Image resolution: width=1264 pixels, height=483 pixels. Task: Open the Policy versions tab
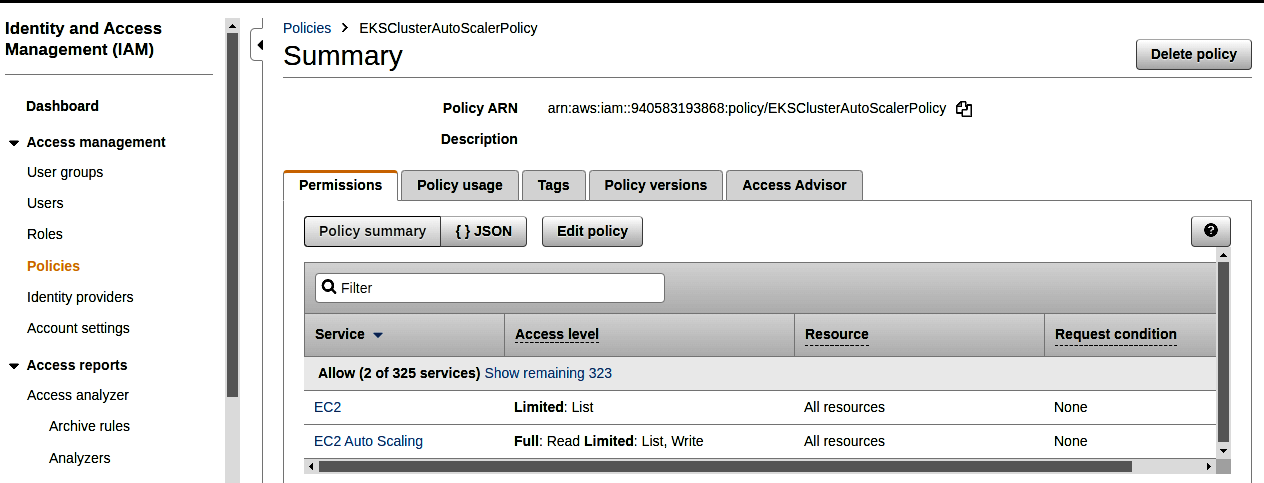point(656,185)
